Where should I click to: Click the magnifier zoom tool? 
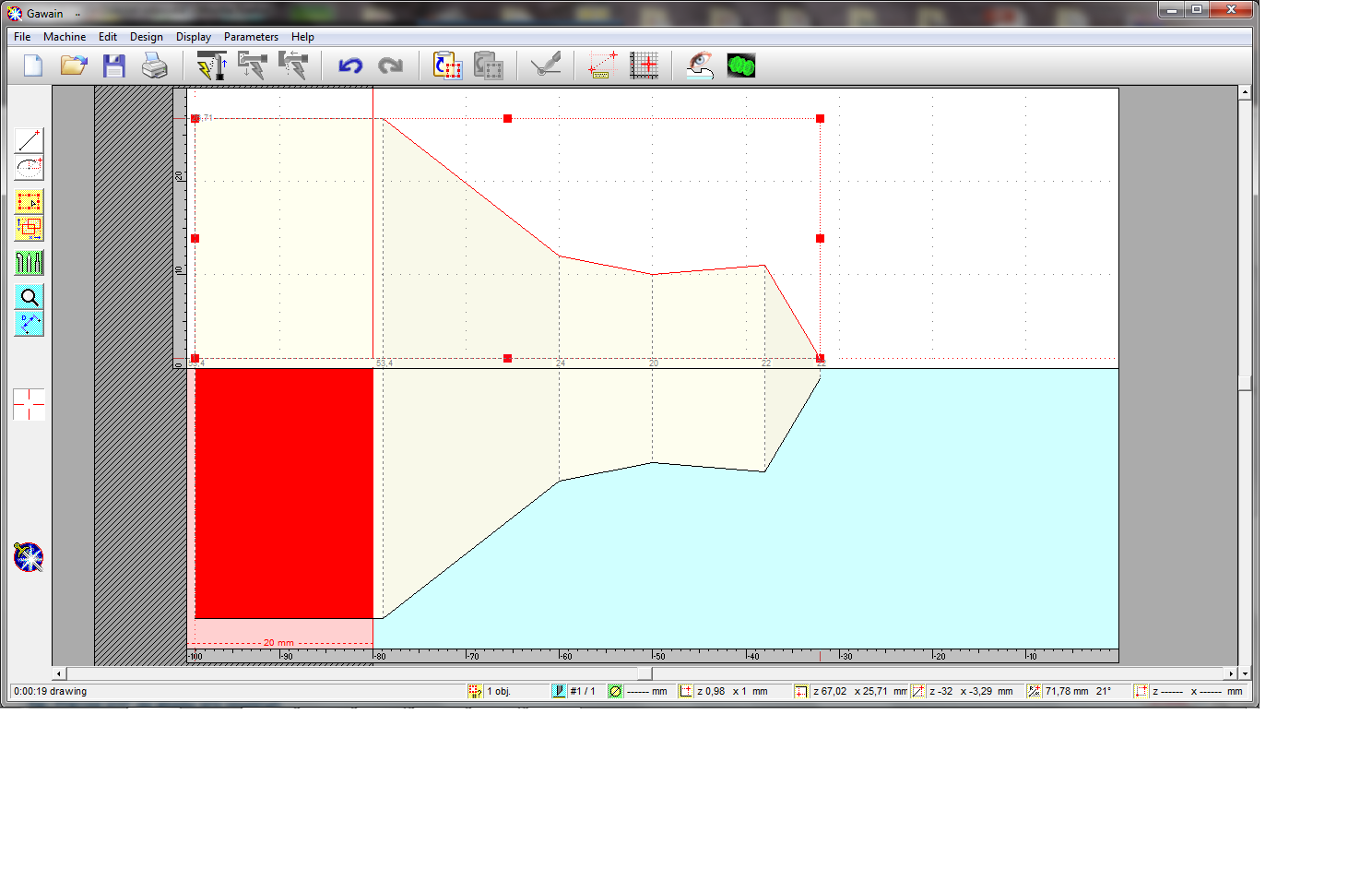29,297
